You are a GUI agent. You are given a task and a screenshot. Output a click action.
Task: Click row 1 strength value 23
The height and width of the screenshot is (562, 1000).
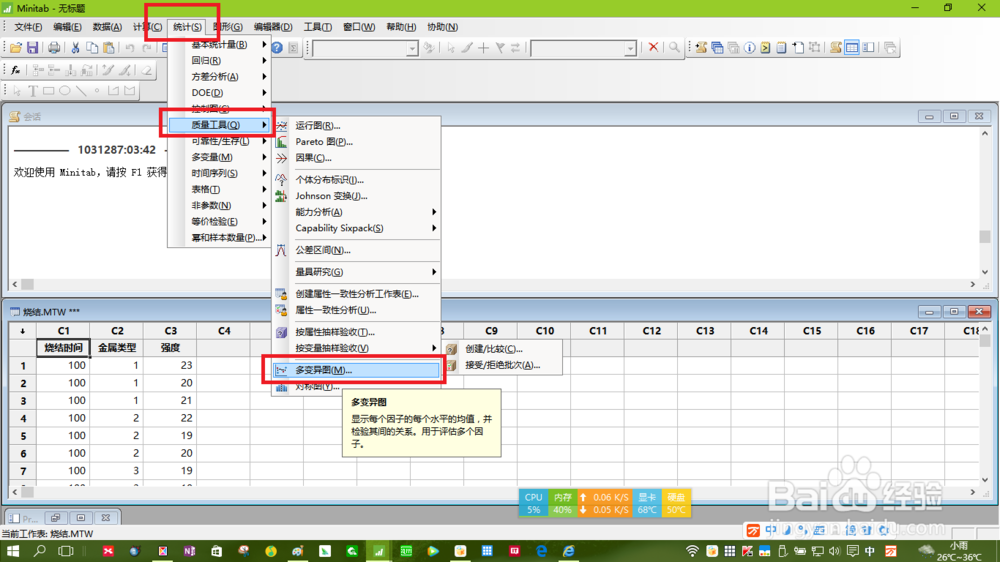coord(170,366)
